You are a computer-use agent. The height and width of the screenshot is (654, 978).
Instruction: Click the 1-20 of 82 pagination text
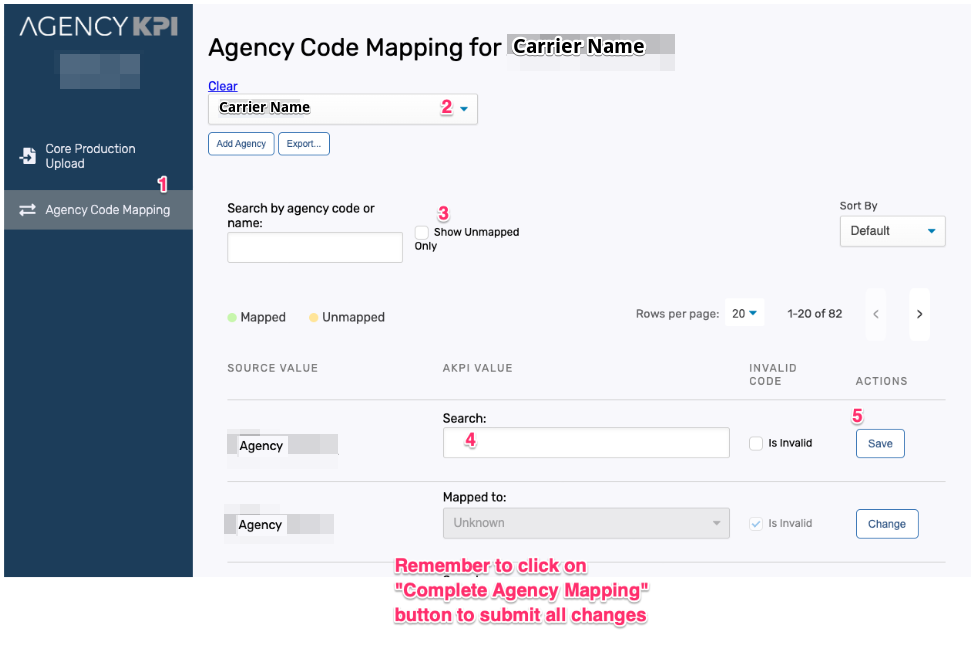815,314
